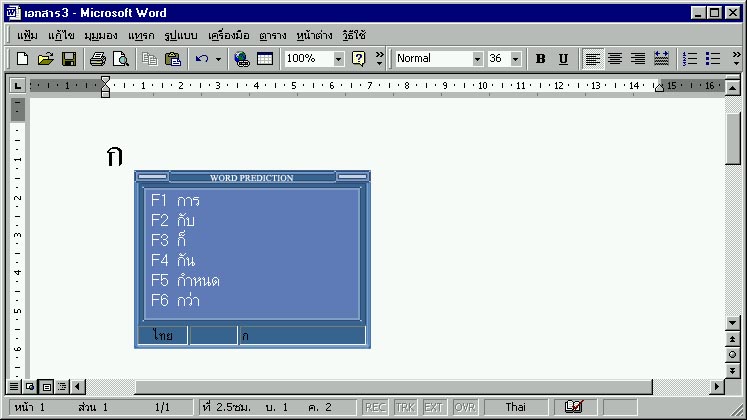Open the Undo history dropdown arrow
The width and height of the screenshot is (747, 420).
[x=218, y=60]
